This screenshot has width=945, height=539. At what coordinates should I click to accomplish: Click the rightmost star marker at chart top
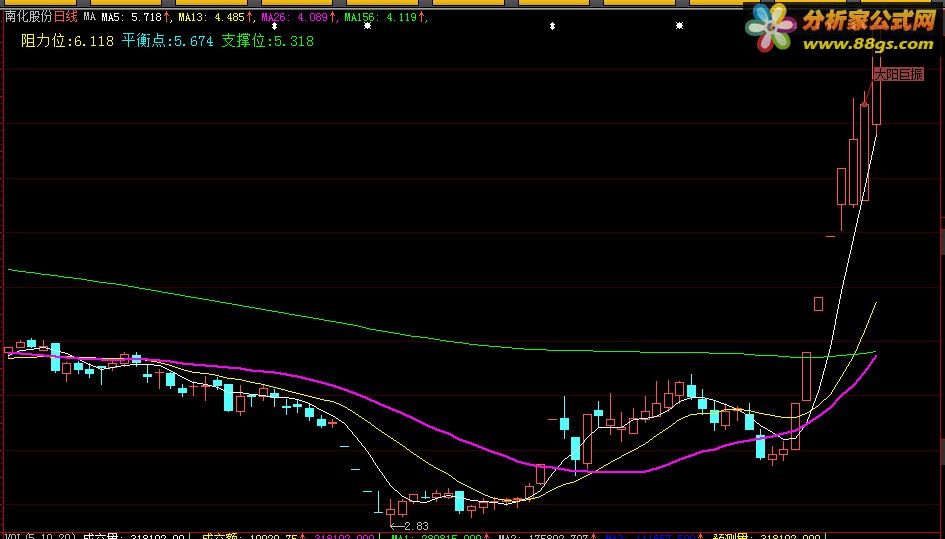click(x=679, y=26)
